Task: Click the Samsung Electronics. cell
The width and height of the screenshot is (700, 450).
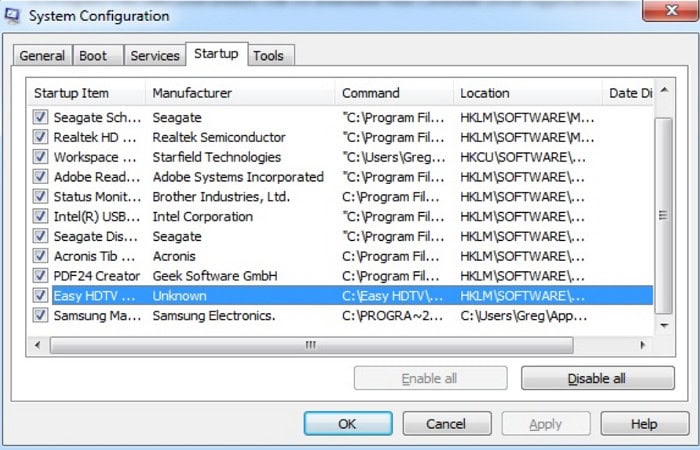Action: (x=214, y=316)
